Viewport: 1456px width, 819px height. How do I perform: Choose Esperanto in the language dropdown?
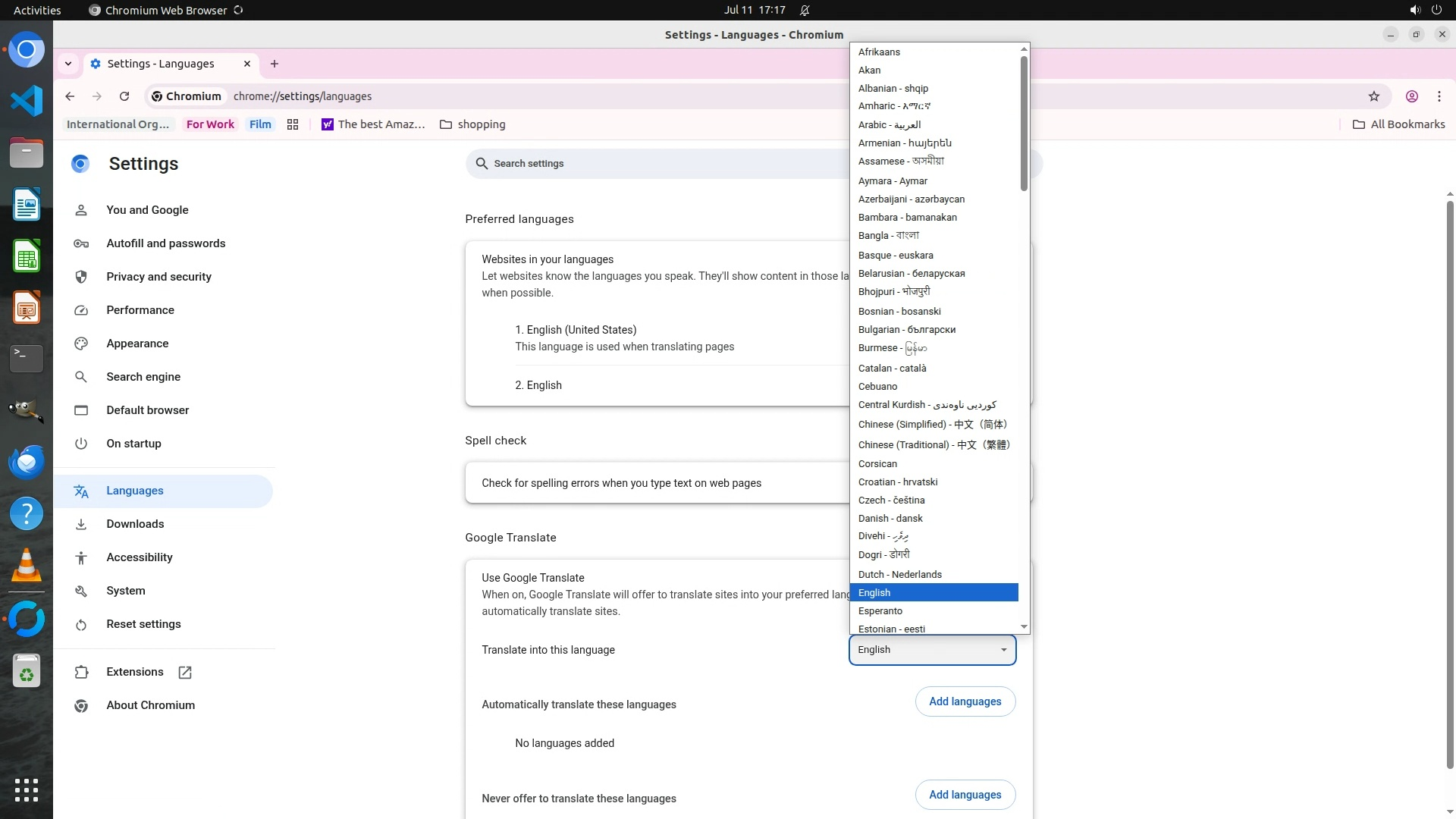pyautogui.click(x=880, y=611)
